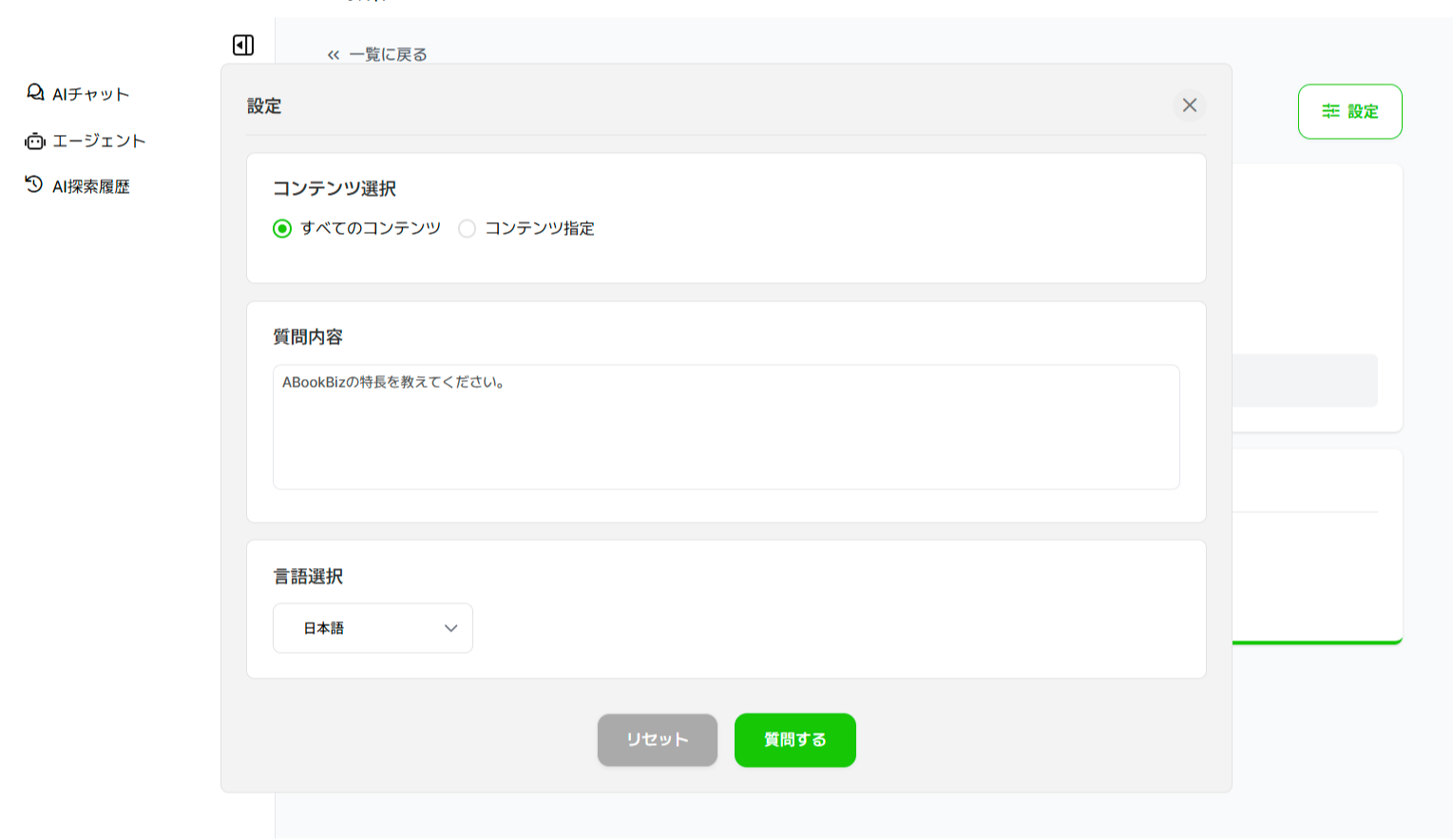Viewport: 1453px width, 840px height.
Task: Click into the 質問内容 text area
Action: 726,428
